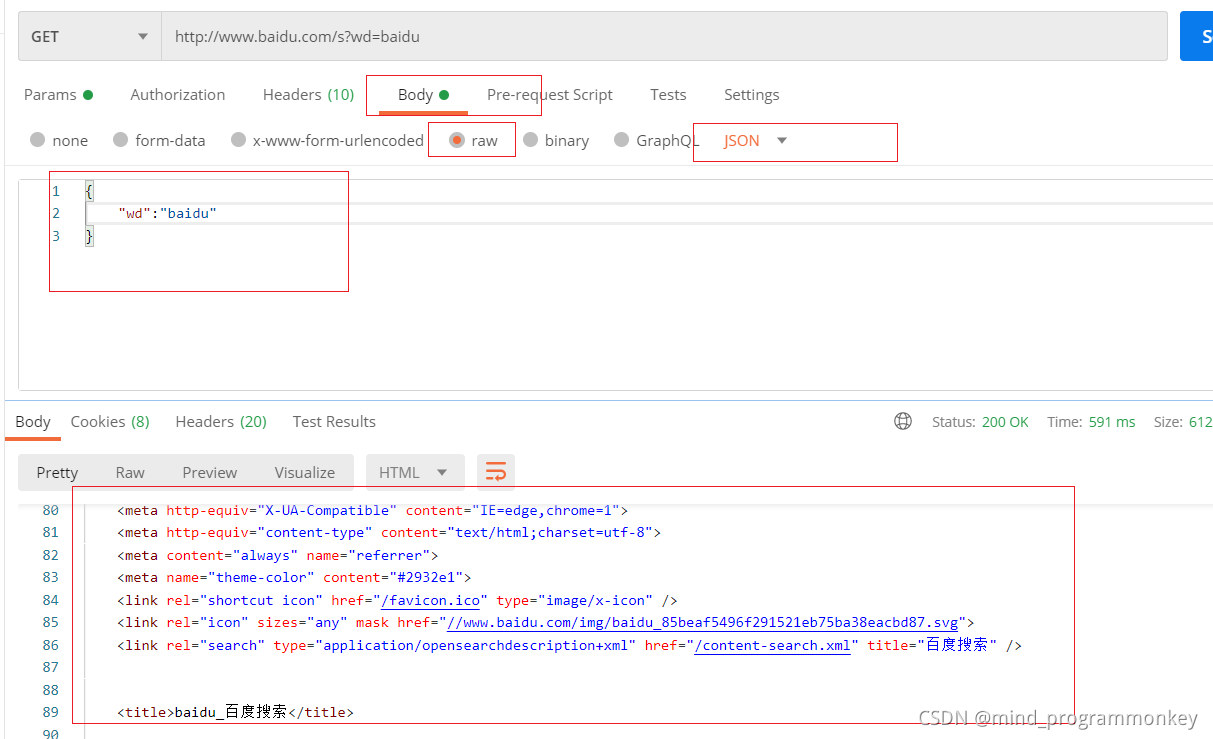Open the JSON format dropdown
Viewport: 1213px width, 739px height.
coord(756,140)
